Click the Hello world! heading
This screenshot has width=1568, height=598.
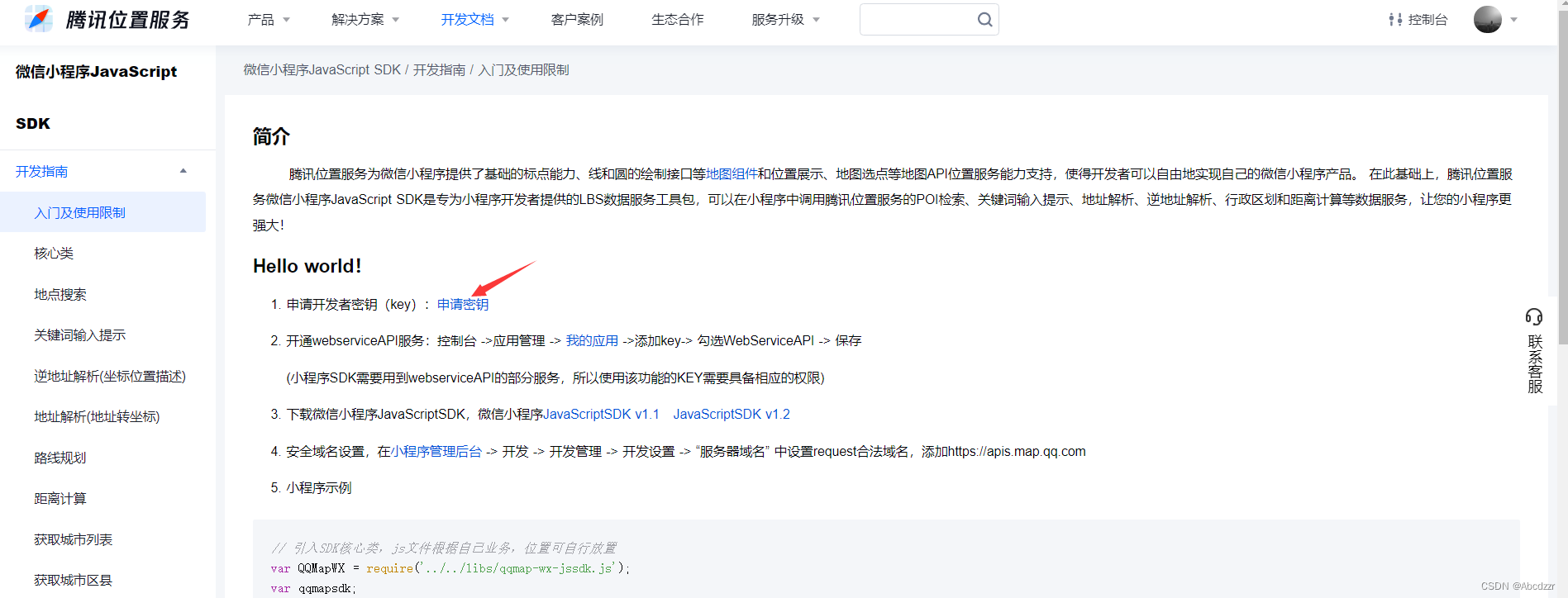(307, 266)
